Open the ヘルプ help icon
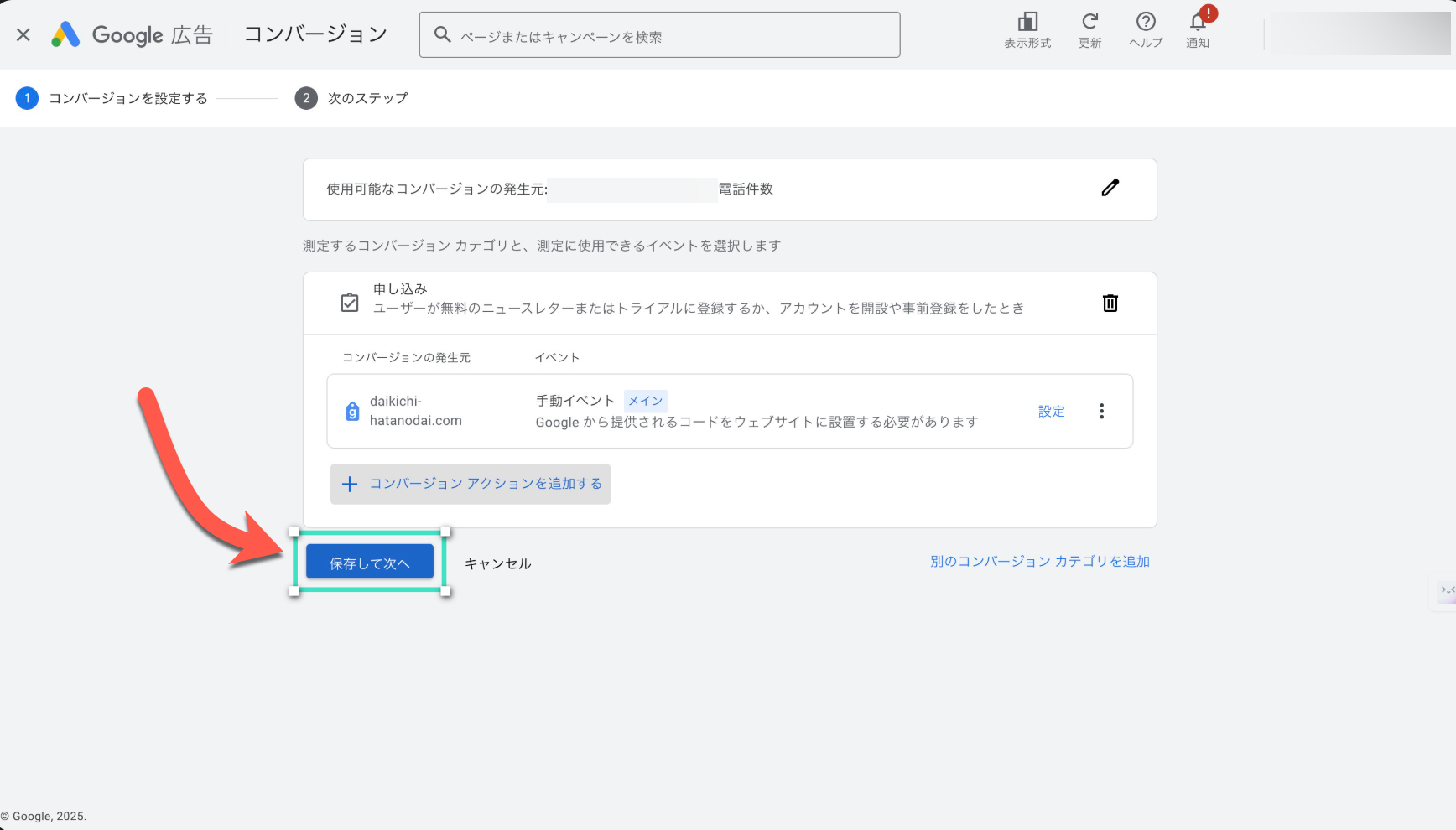The height and width of the screenshot is (830, 1456). click(1146, 23)
